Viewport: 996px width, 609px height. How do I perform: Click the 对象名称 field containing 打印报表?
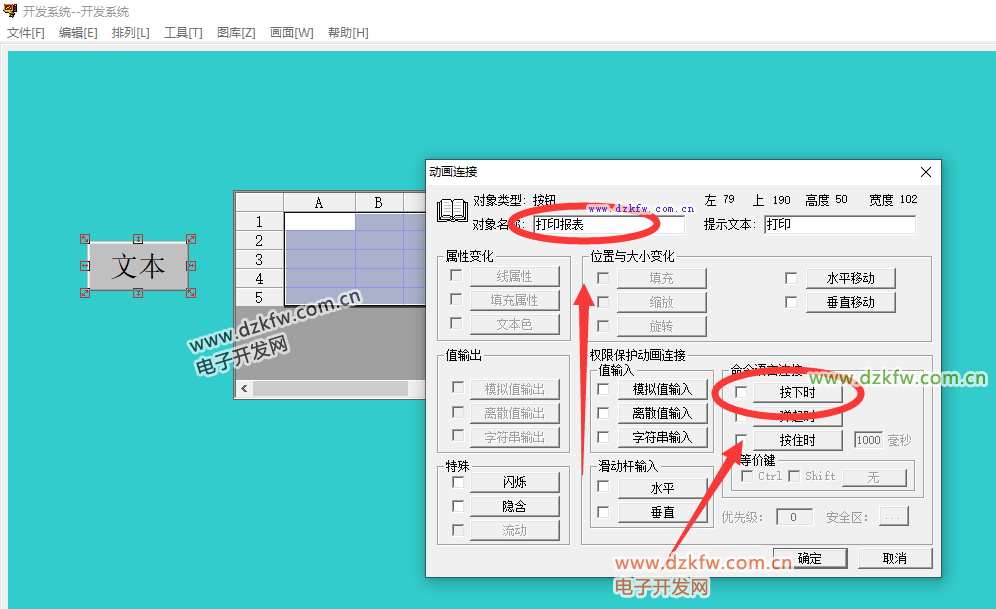[607, 225]
